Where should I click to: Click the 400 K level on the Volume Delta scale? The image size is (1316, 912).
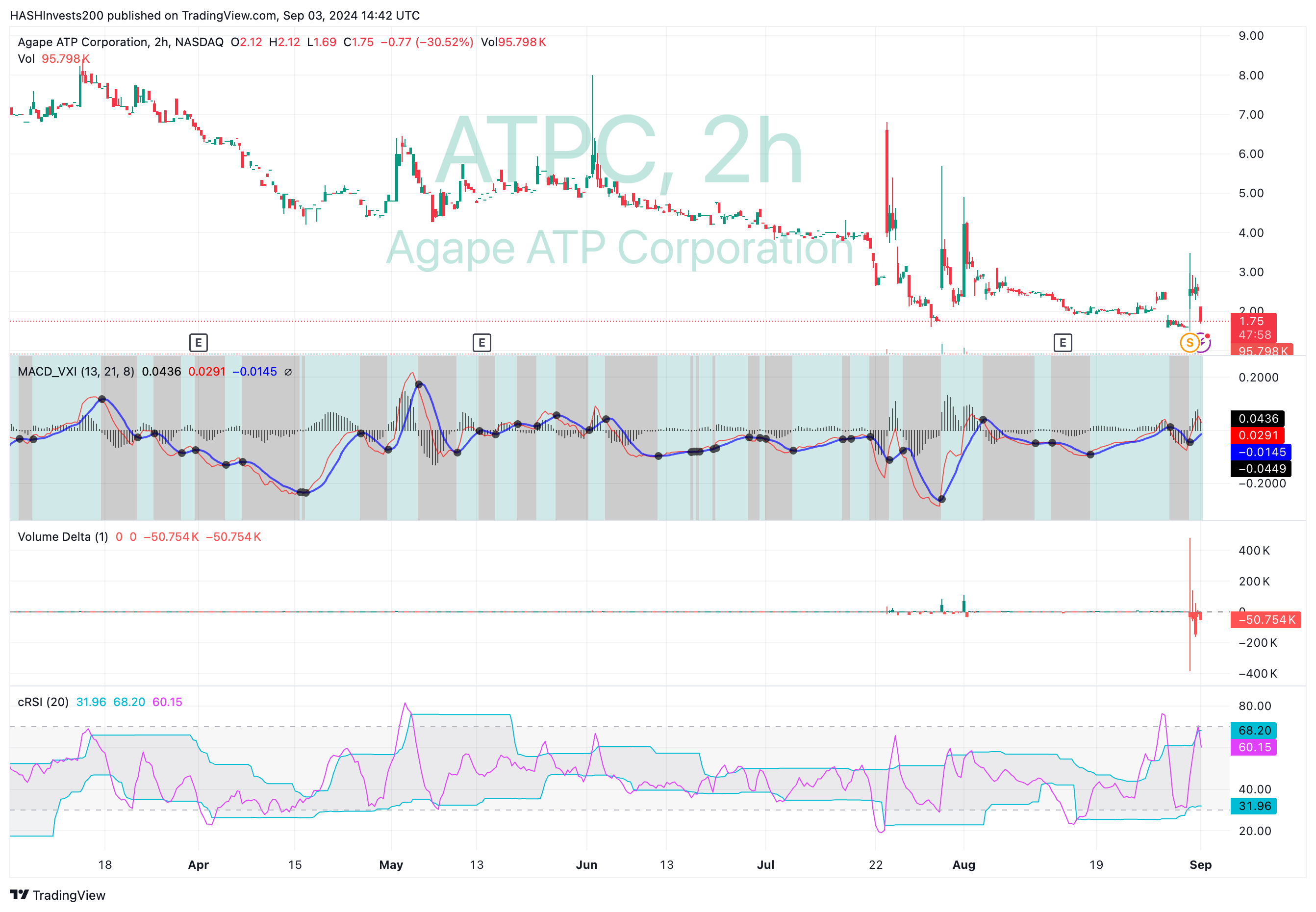click(x=1254, y=551)
